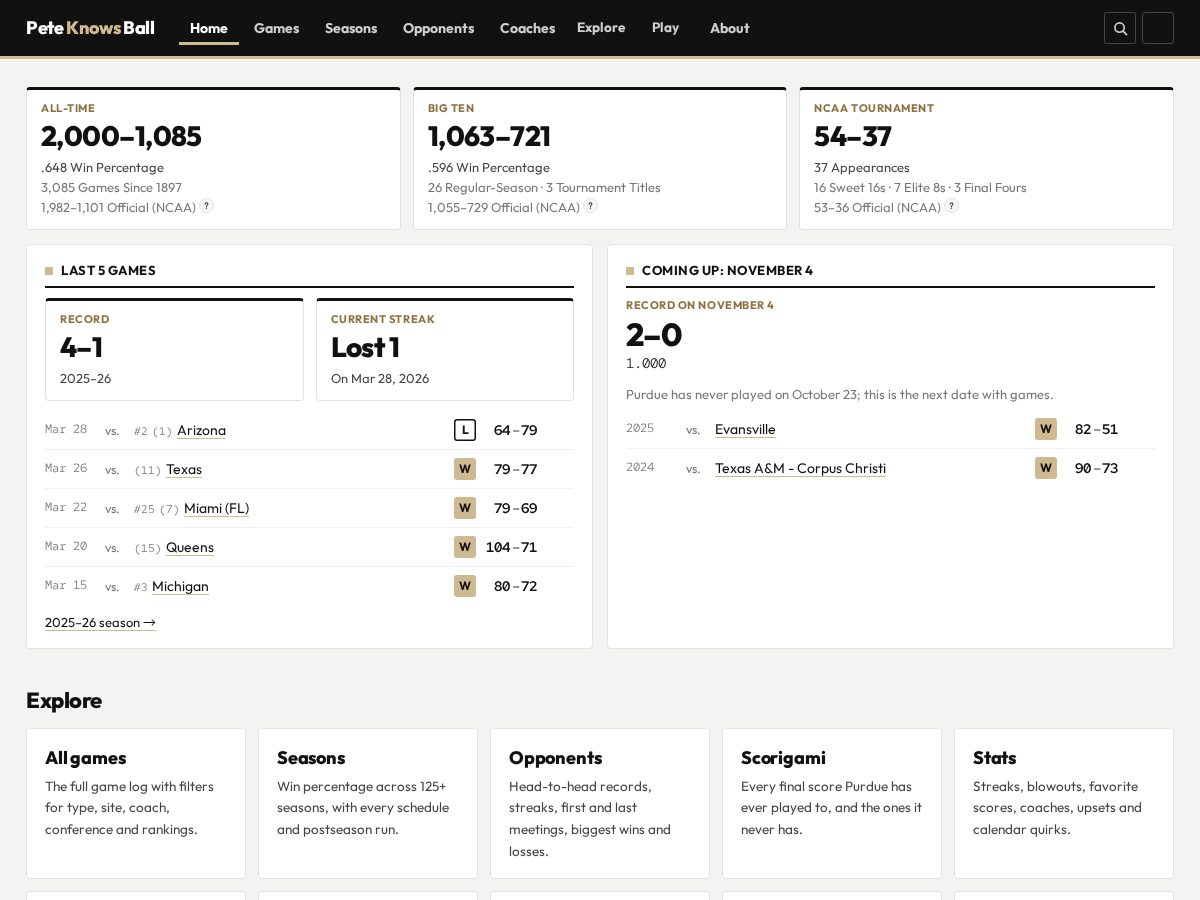Image resolution: width=1200 pixels, height=900 pixels.
Task: Click the 80–72 score for Michigan
Action: pyautogui.click(x=515, y=586)
